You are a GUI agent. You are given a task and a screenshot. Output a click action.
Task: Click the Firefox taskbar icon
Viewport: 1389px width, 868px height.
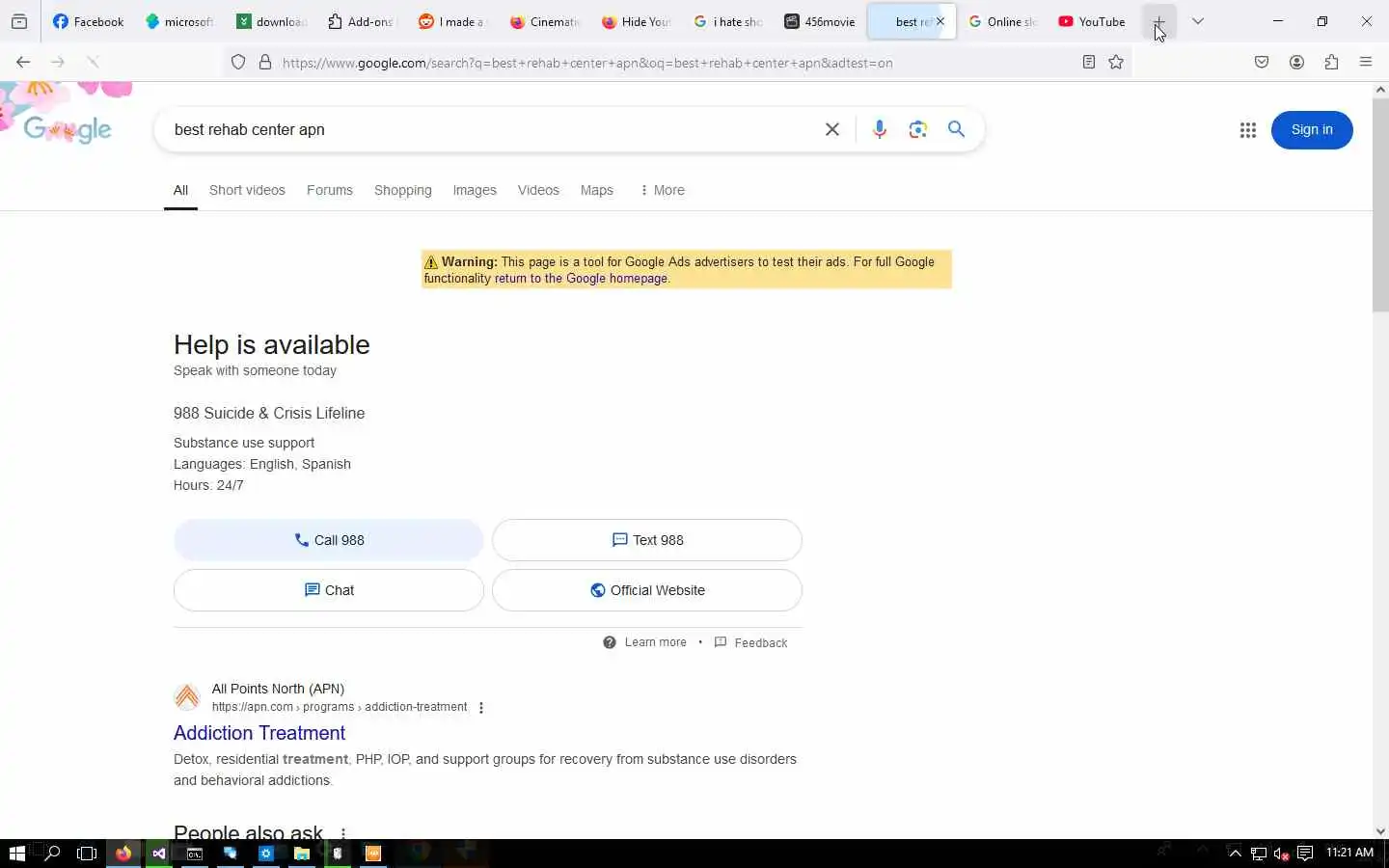tap(123, 854)
